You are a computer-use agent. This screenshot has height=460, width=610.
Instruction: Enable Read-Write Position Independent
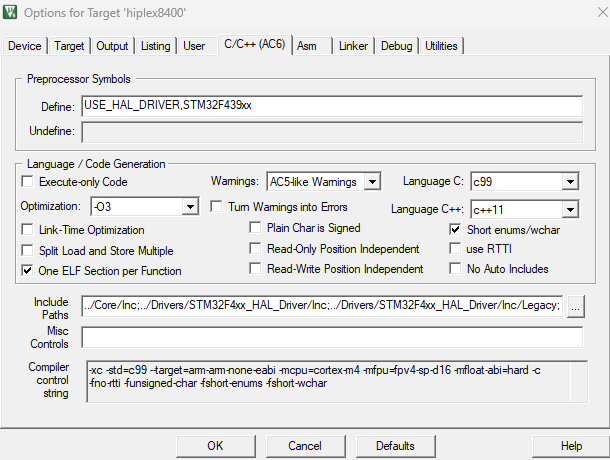pos(255,269)
